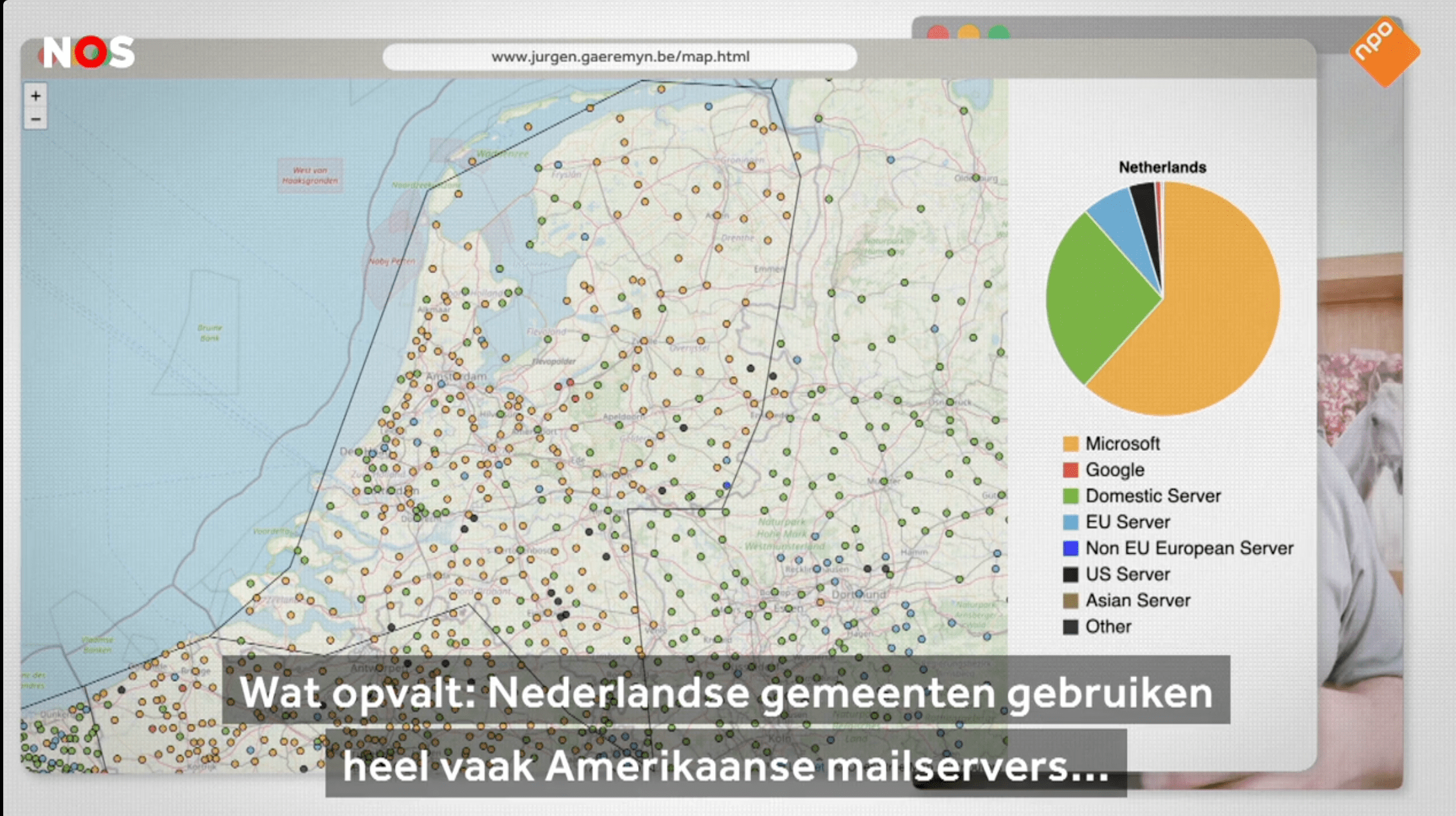Click the Google red legend swatch
Viewport: 1456px width, 816px height.
click(1070, 470)
